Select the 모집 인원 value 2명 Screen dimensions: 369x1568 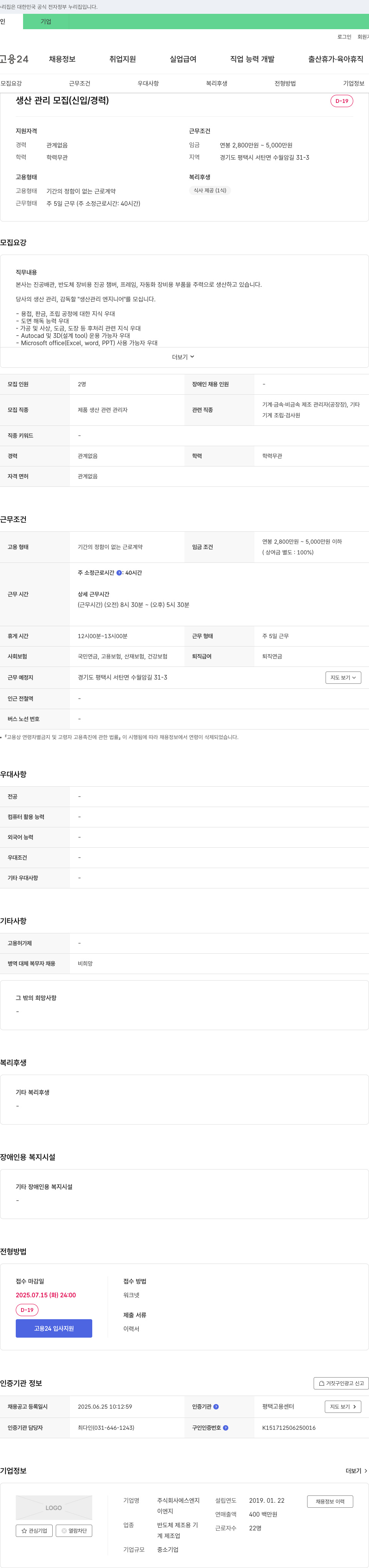point(81,385)
